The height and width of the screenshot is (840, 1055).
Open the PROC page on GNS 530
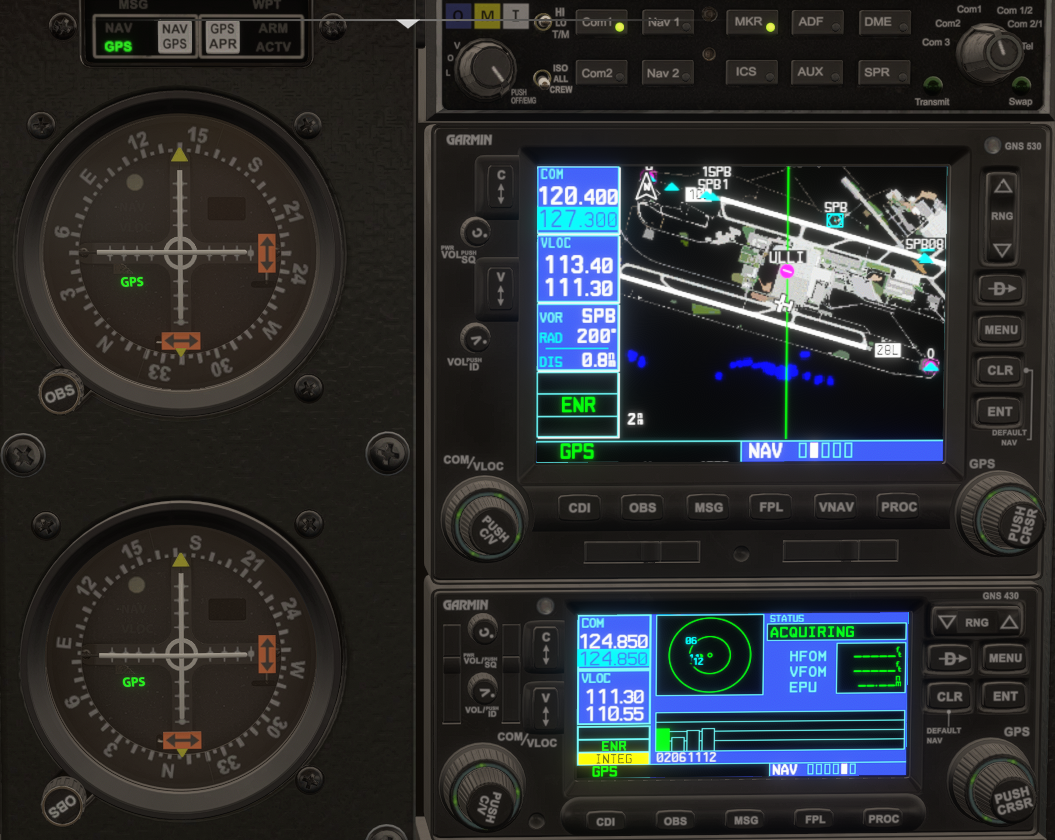tap(898, 507)
